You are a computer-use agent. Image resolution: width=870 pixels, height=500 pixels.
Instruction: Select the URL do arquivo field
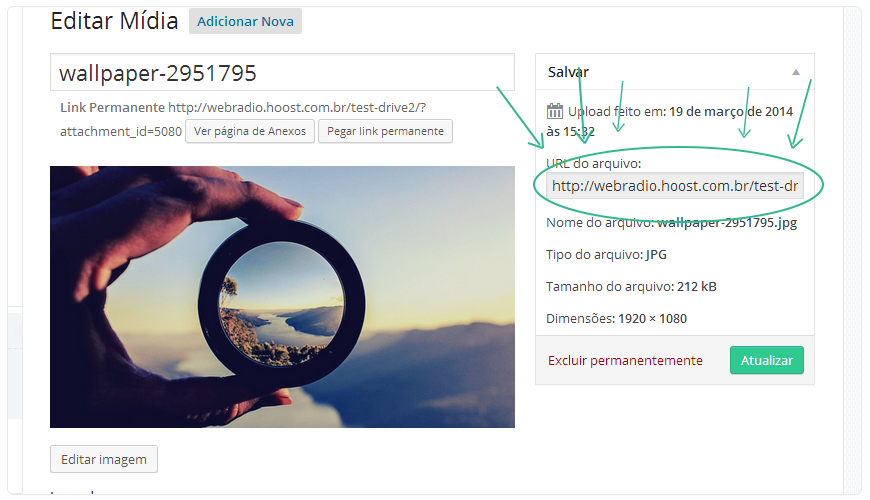pyautogui.click(x=675, y=186)
